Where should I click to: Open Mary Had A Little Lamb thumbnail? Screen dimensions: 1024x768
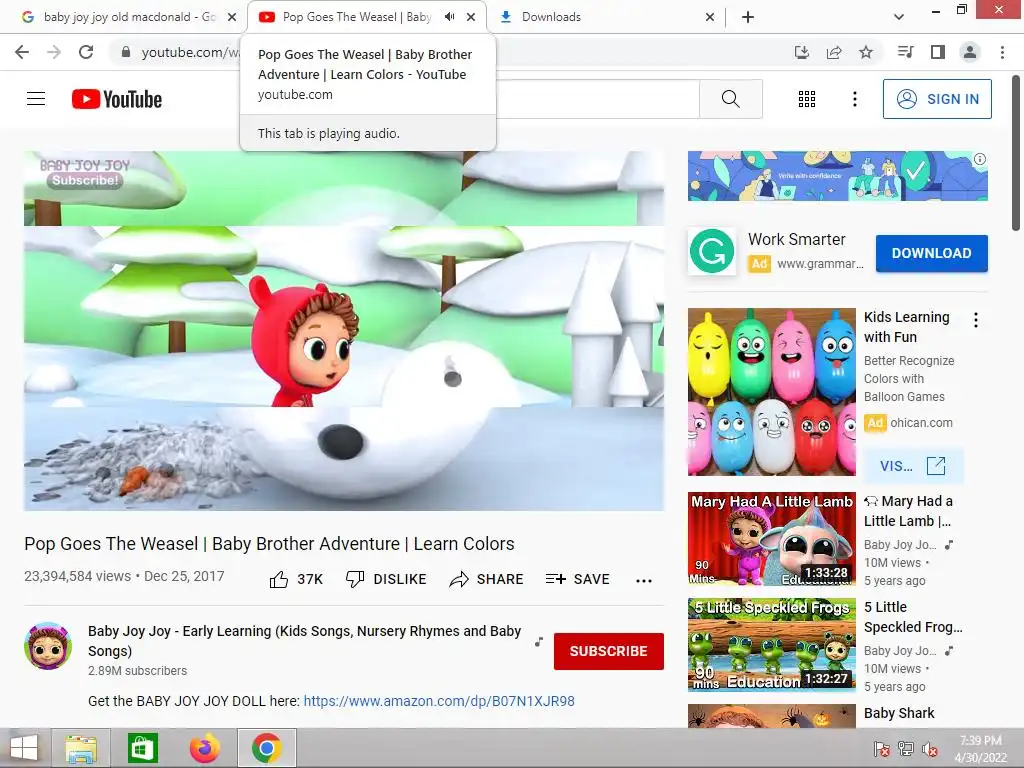771,539
